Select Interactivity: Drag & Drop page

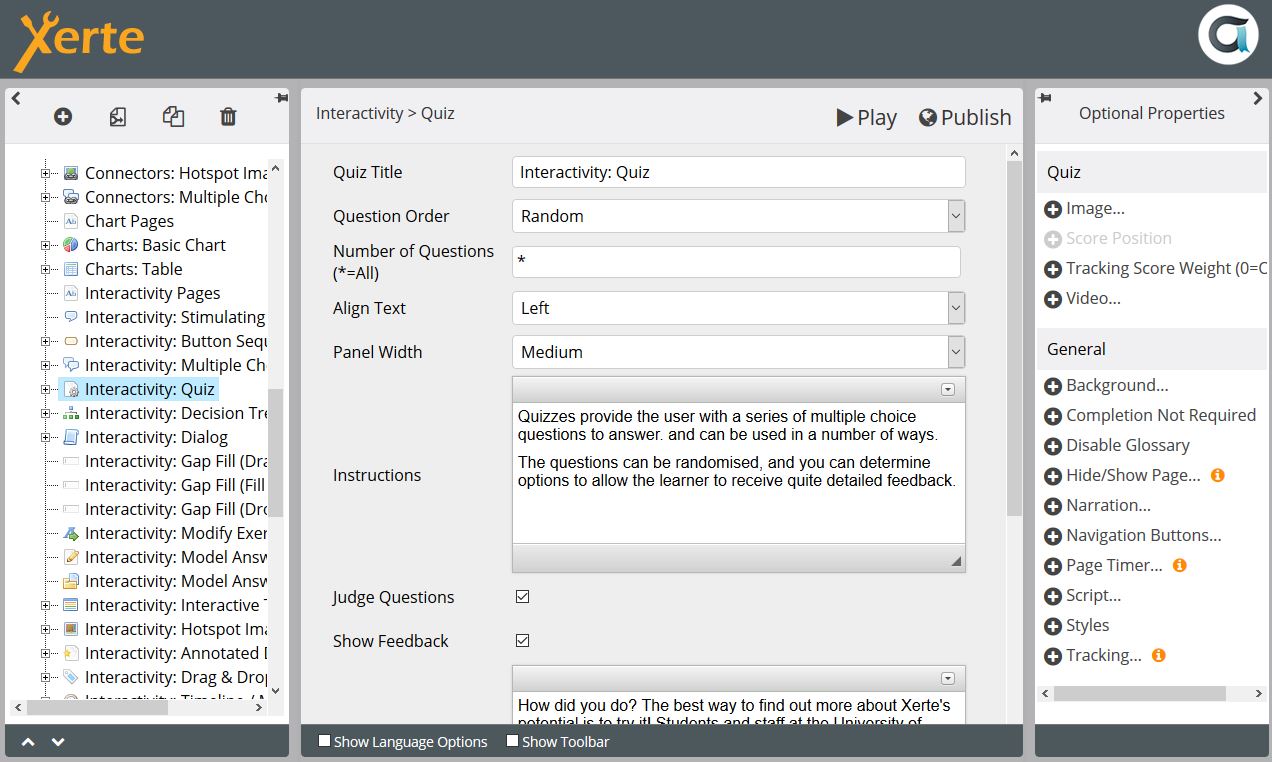click(x=175, y=677)
